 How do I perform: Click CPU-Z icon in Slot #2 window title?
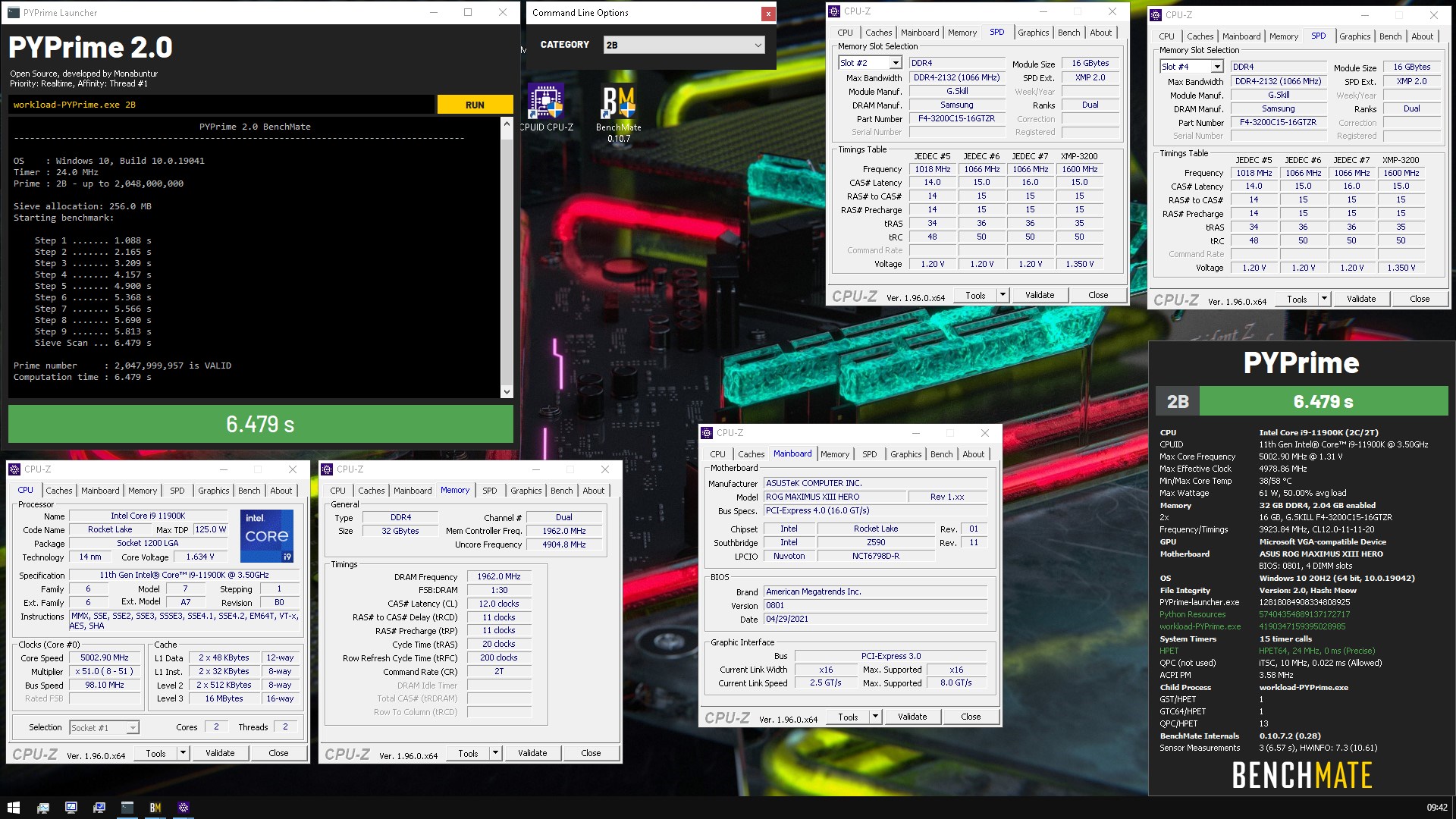(834, 11)
